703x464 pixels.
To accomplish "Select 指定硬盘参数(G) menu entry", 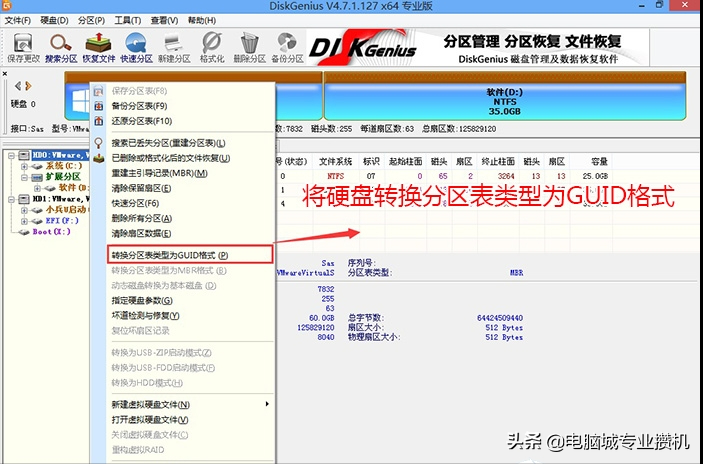I will [x=142, y=301].
